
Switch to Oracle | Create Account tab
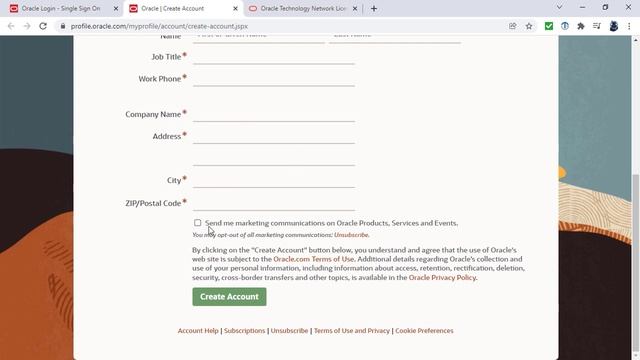182,9
